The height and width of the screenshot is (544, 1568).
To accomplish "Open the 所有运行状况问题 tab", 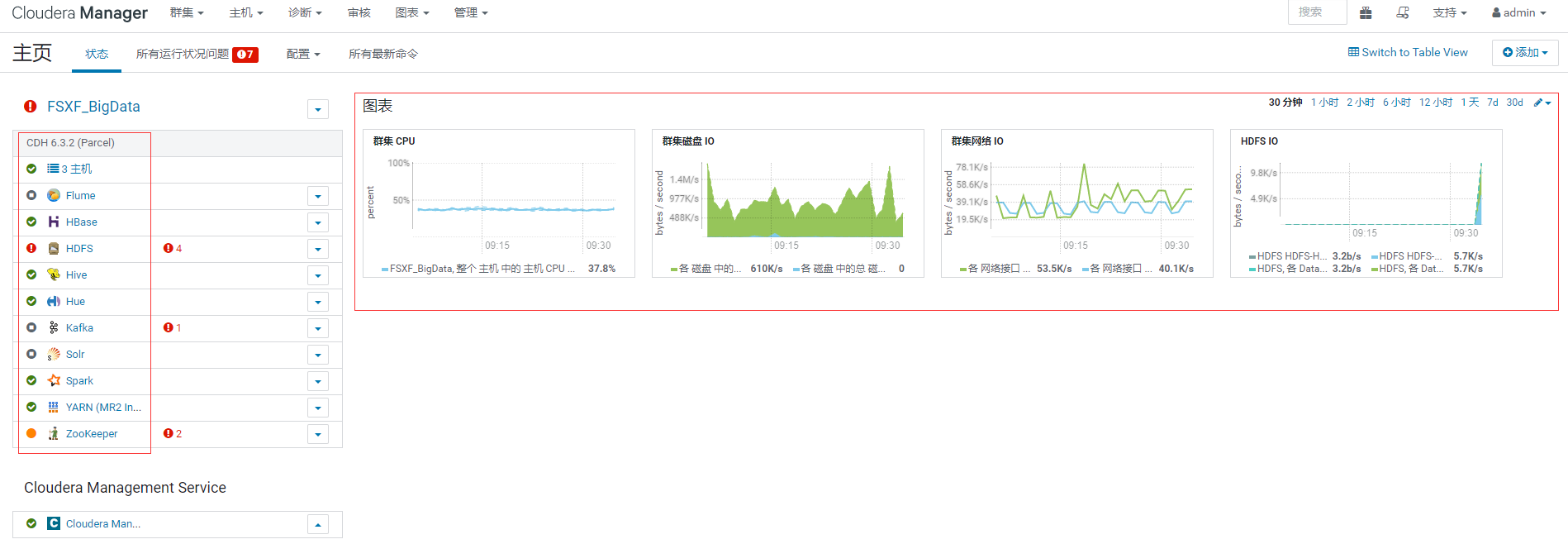I will (x=197, y=54).
